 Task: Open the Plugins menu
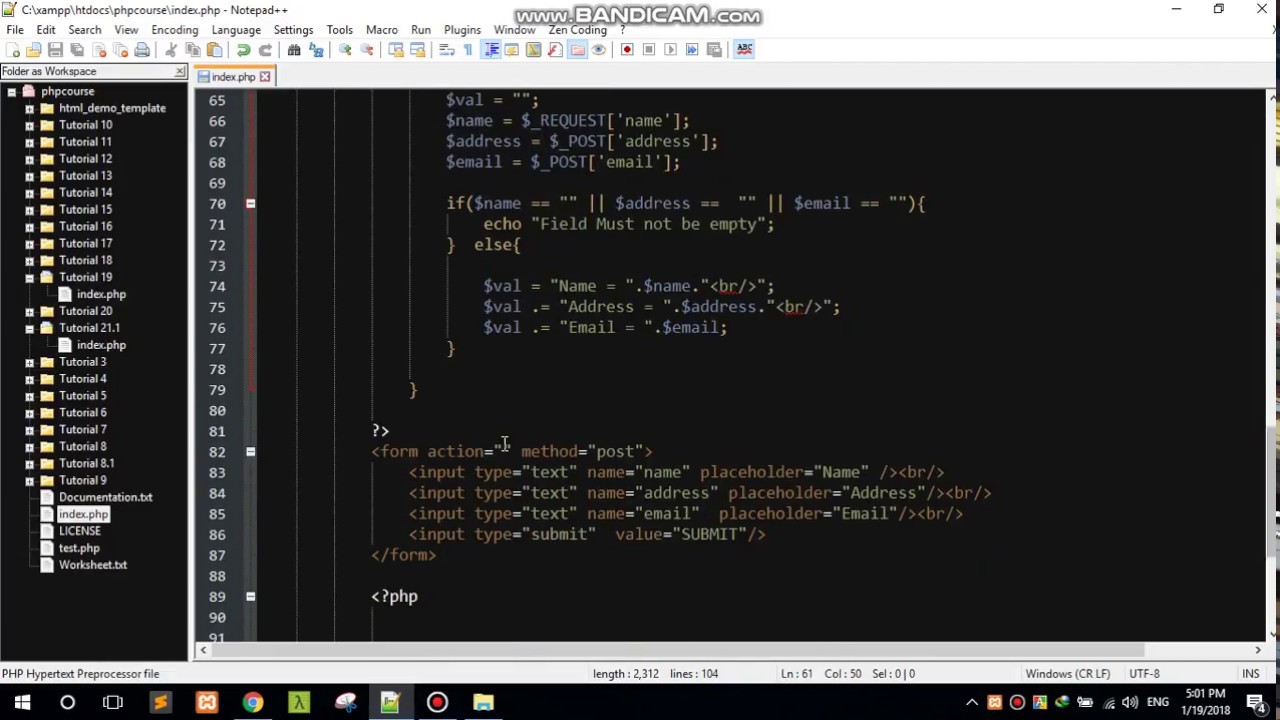(462, 30)
